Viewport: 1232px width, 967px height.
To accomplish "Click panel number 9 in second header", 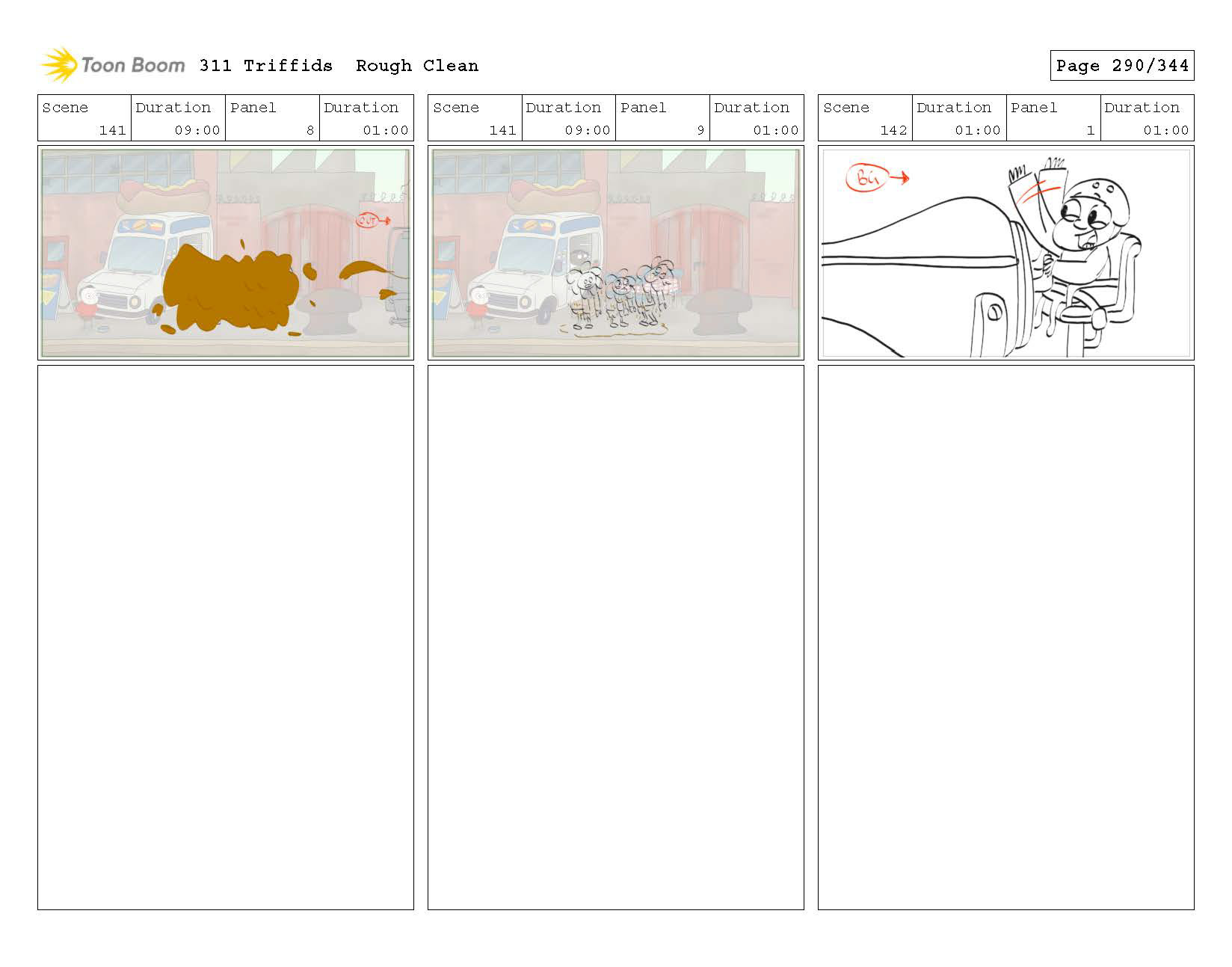I will tap(700, 130).
